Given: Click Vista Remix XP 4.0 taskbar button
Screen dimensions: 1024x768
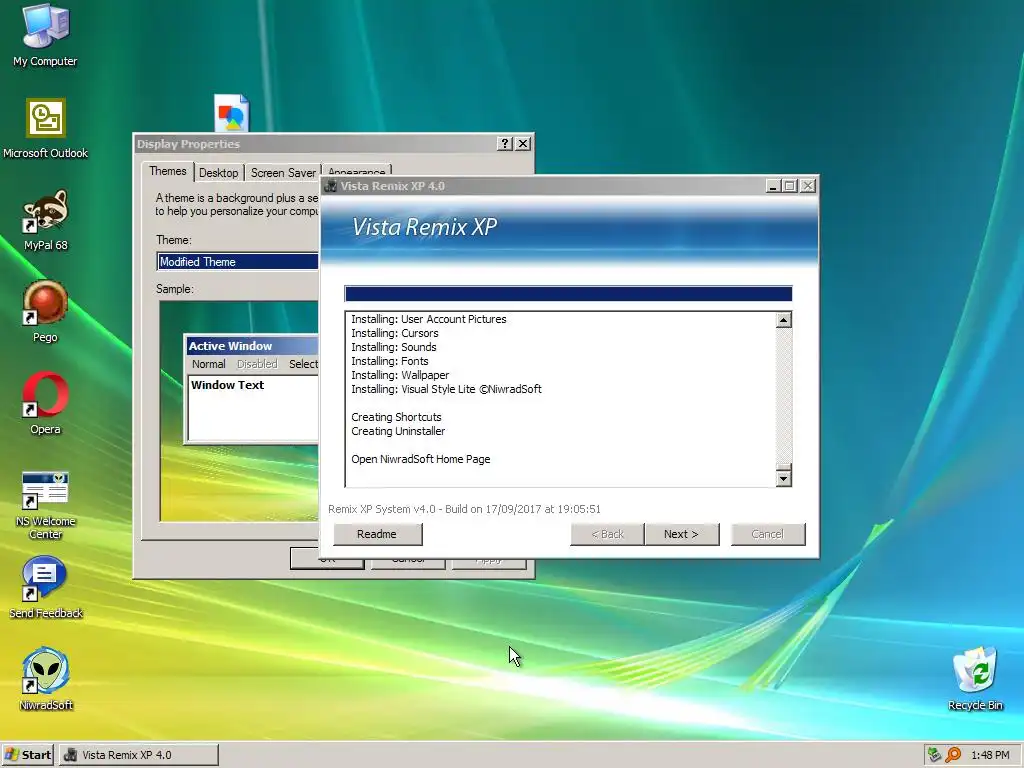Looking at the screenshot, I should click(139, 755).
